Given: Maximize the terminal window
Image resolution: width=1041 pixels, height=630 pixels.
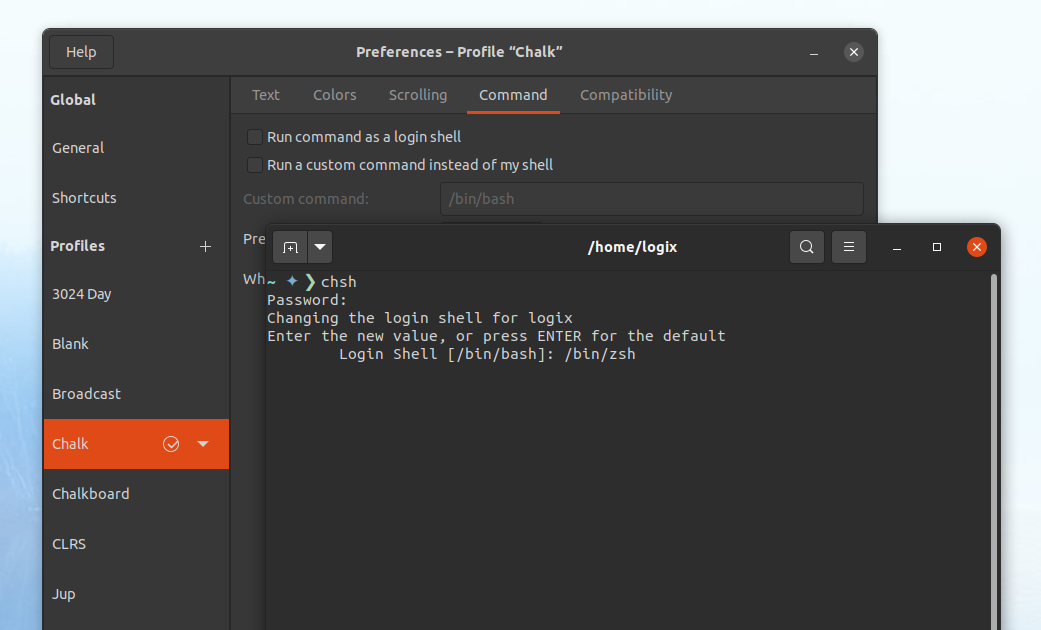Looking at the screenshot, I should pos(937,247).
